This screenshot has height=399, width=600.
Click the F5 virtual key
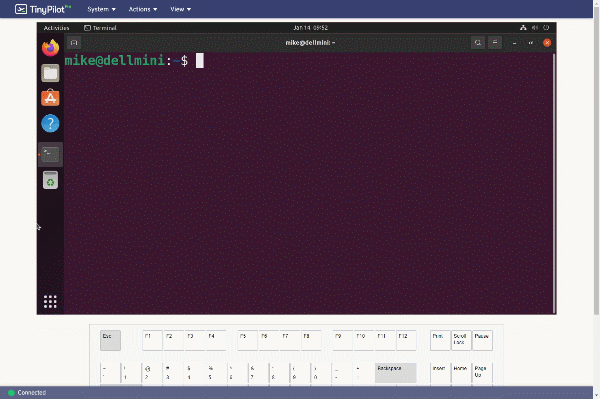(x=247, y=340)
